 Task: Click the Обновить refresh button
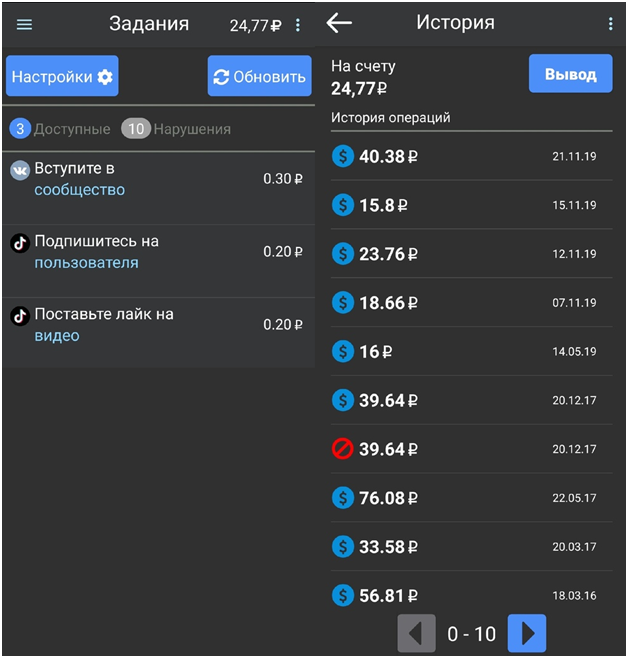click(x=260, y=76)
